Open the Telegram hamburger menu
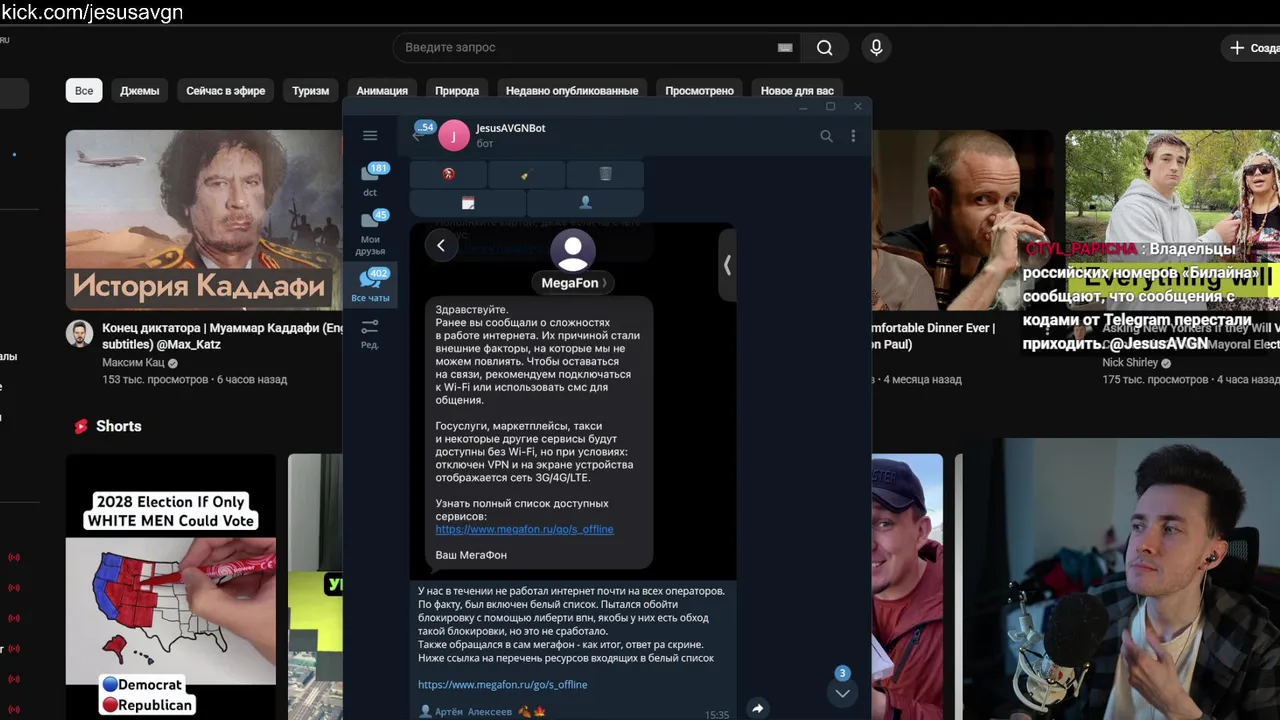Viewport: 1280px width, 720px height. click(370, 136)
